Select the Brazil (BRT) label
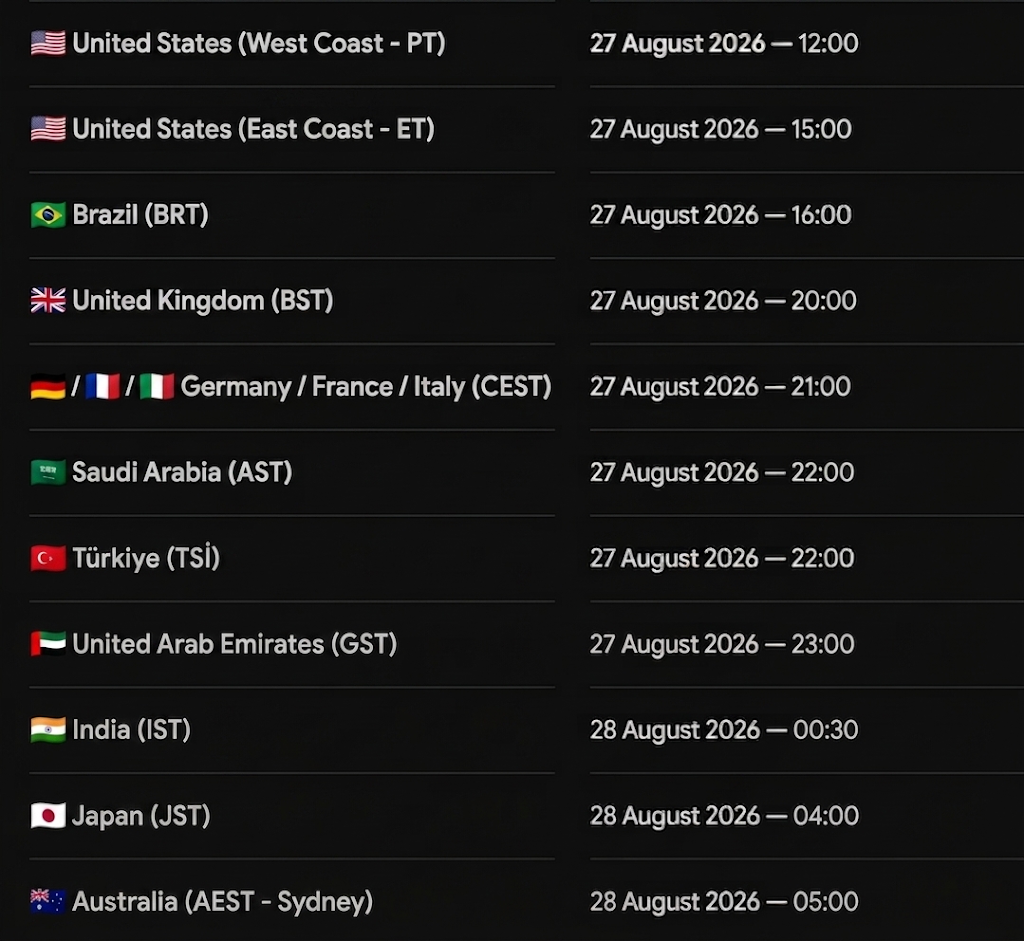This screenshot has height=941, width=1024. [140, 215]
